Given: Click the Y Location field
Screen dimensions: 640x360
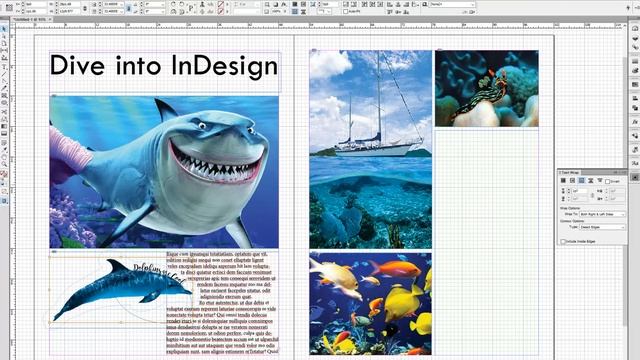Looking at the screenshot, I should click(36, 11).
